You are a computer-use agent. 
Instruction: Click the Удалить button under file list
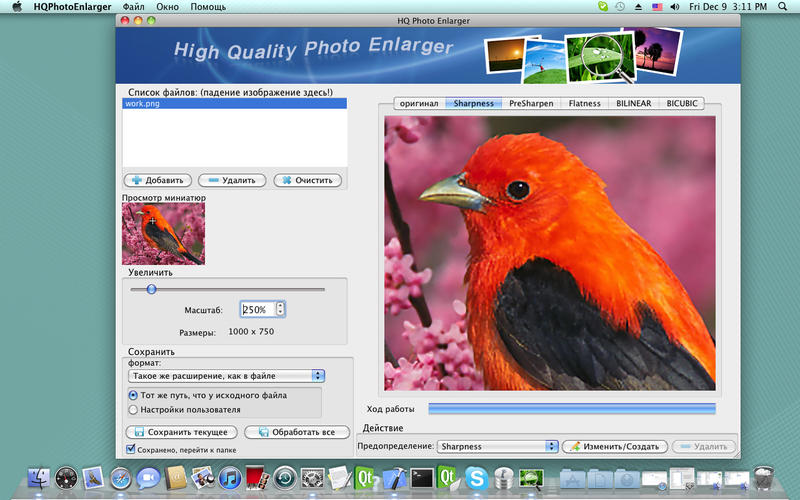(x=232, y=180)
